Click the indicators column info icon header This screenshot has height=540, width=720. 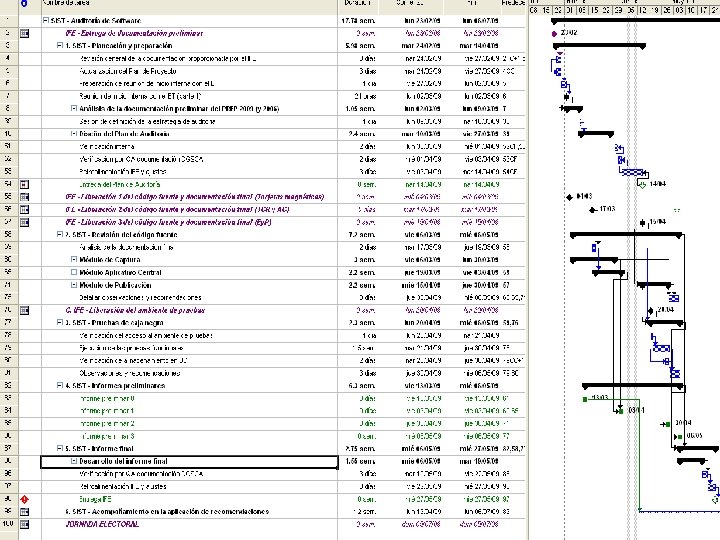24,3
